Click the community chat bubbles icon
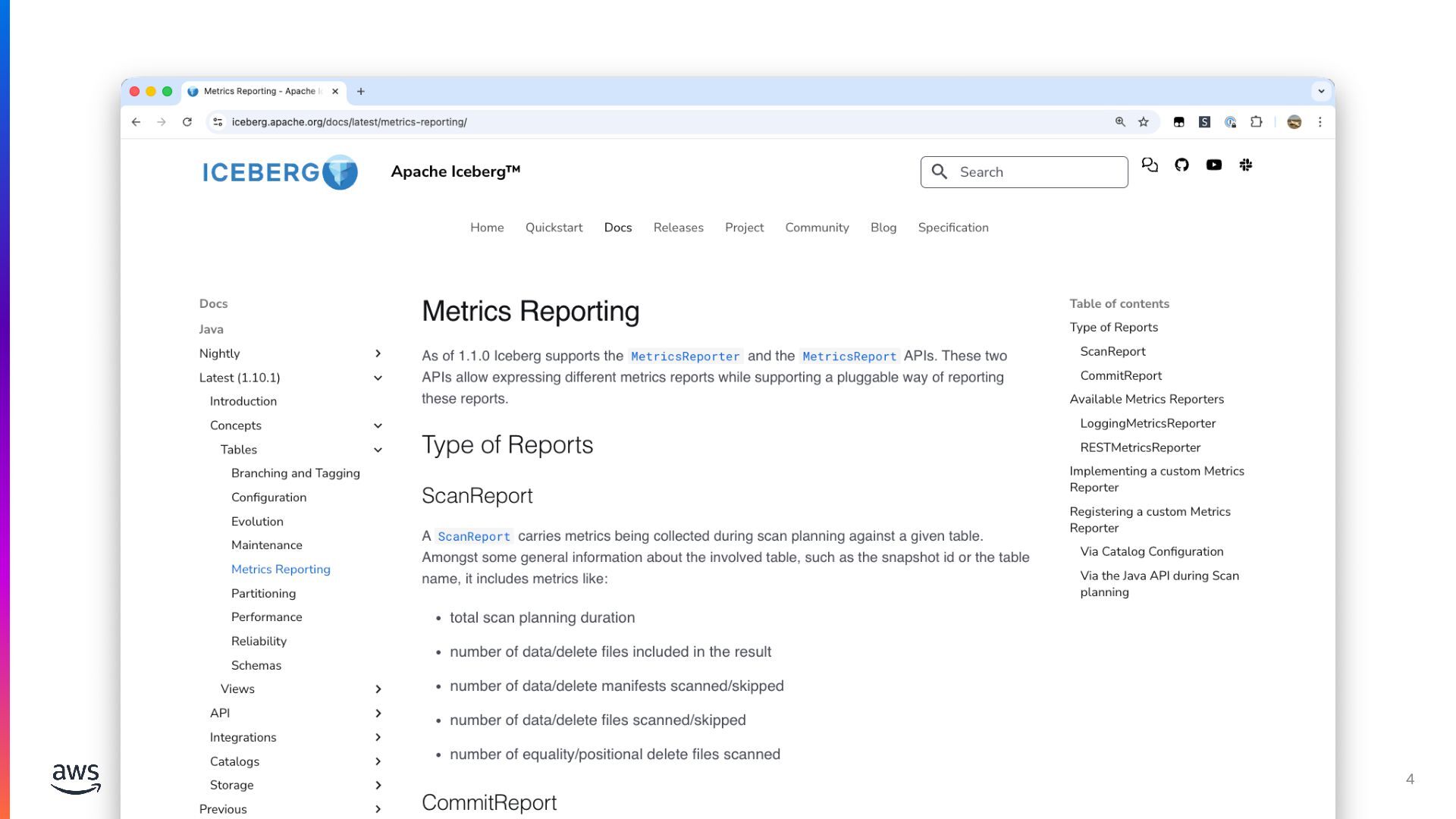Screen dimensions: 1456x819 (1150, 165)
